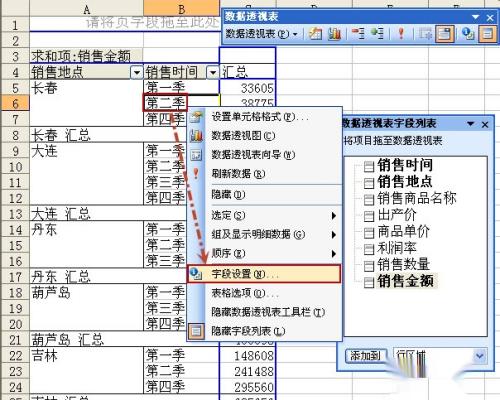Open the 销售地点 field filter dropdown
Screen dimensions: 500x400
136,72
